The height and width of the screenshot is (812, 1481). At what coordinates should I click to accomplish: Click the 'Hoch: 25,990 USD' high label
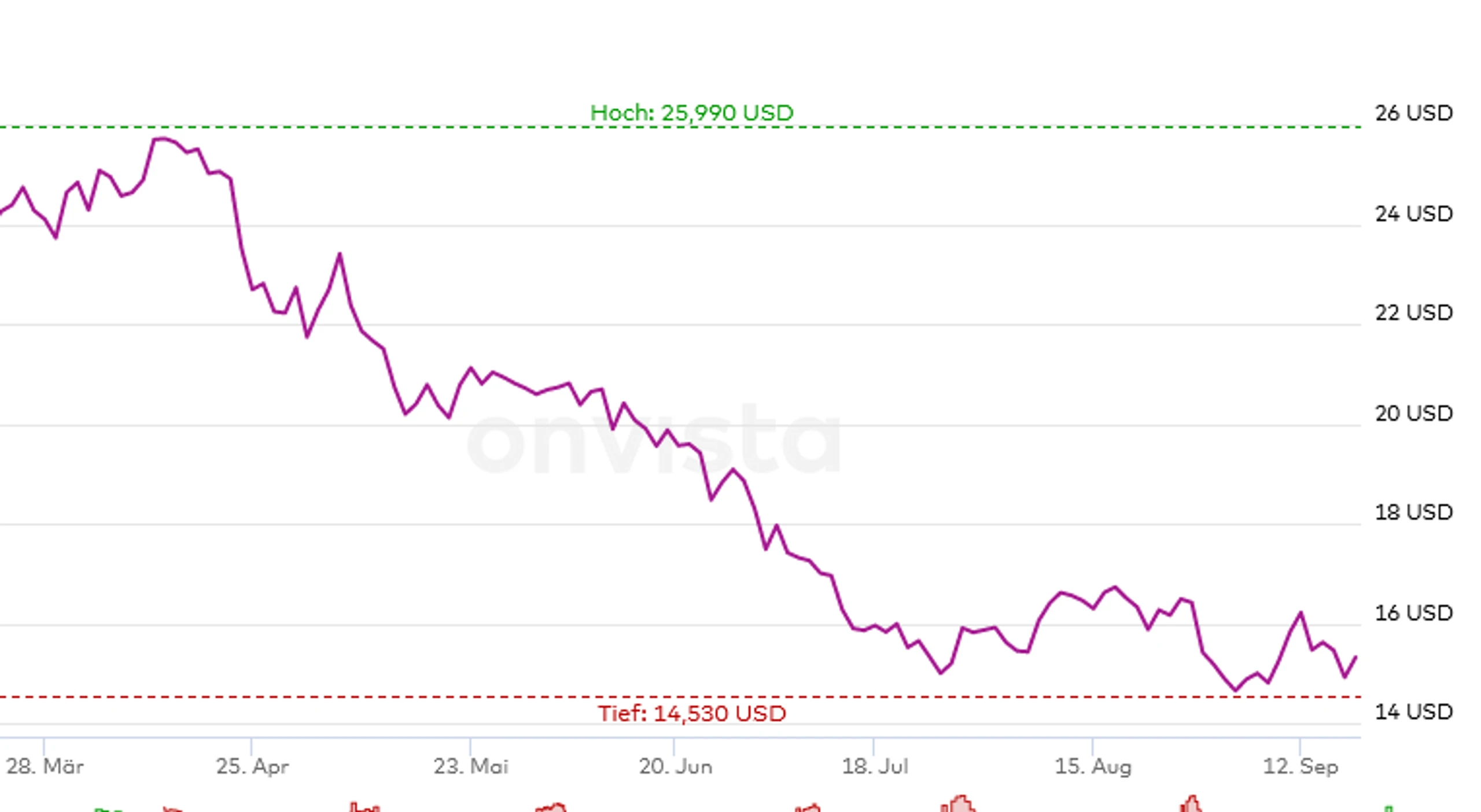(x=691, y=112)
